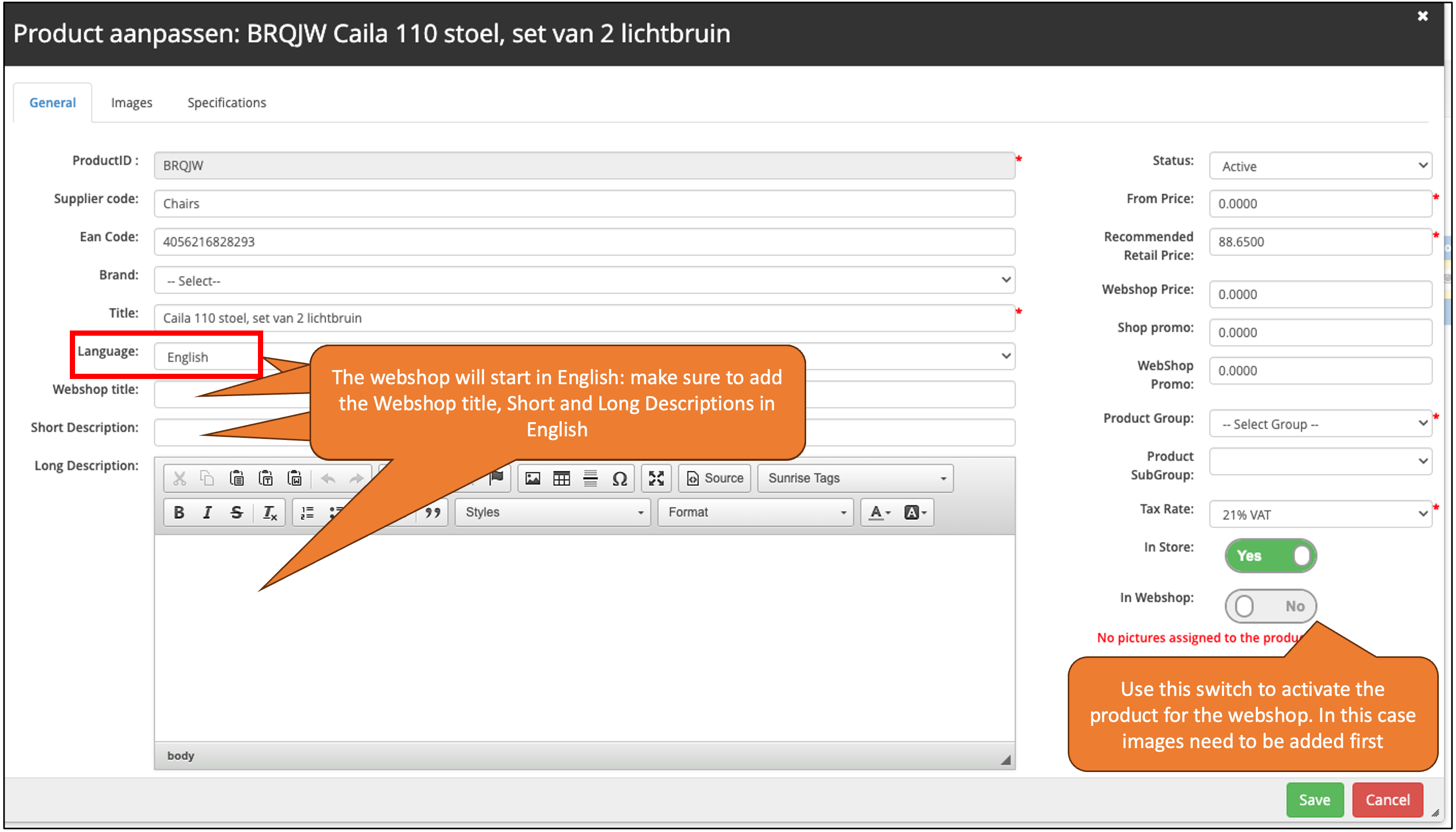Toggle the In Store switch
The height and width of the screenshot is (832, 1456).
pos(1270,555)
